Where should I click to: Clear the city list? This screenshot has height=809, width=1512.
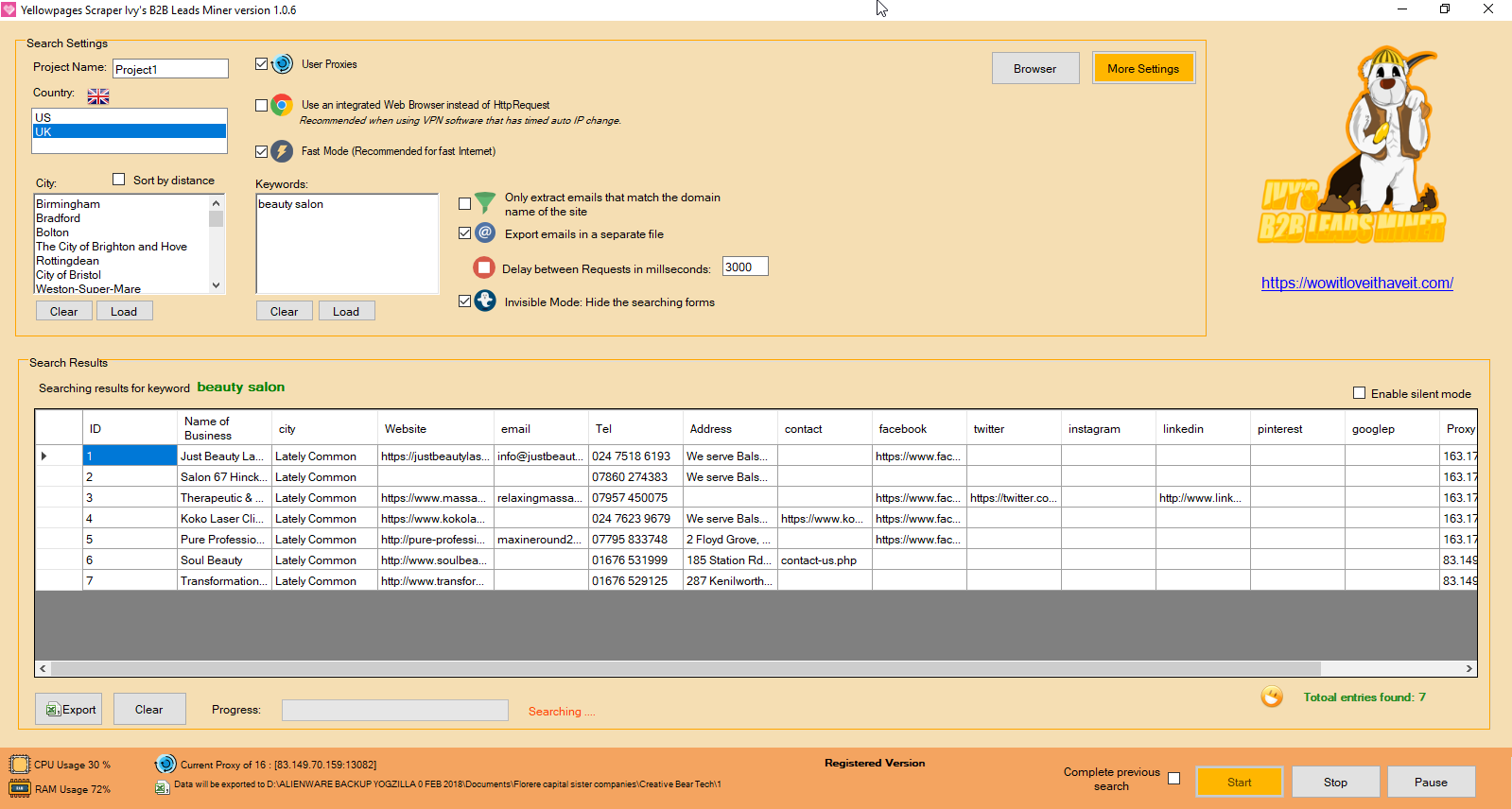coord(64,311)
